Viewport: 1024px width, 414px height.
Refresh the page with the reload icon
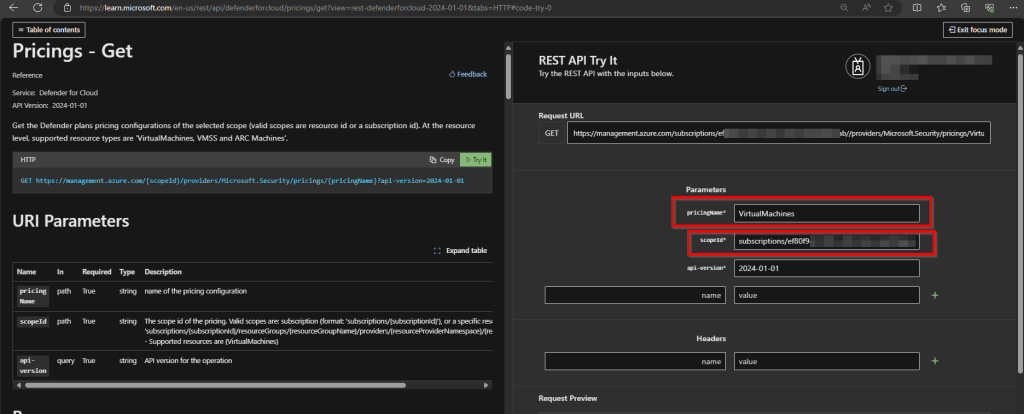[x=38, y=7]
